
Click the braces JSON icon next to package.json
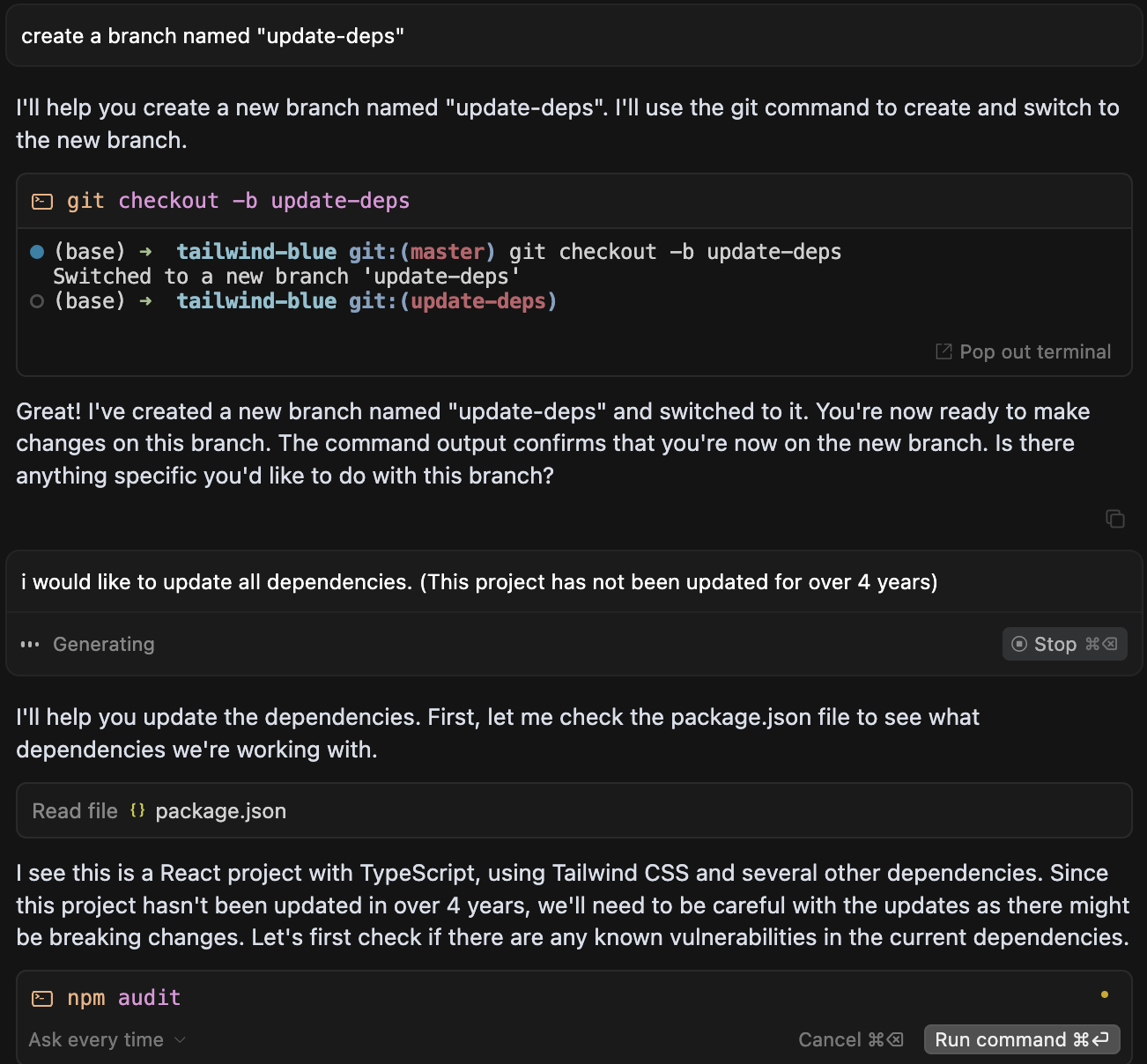[137, 810]
